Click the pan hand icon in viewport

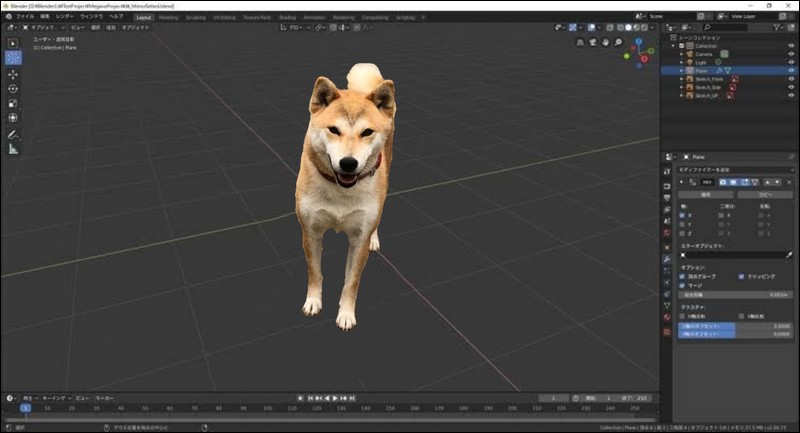pyautogui.click(x=606, y=42)
